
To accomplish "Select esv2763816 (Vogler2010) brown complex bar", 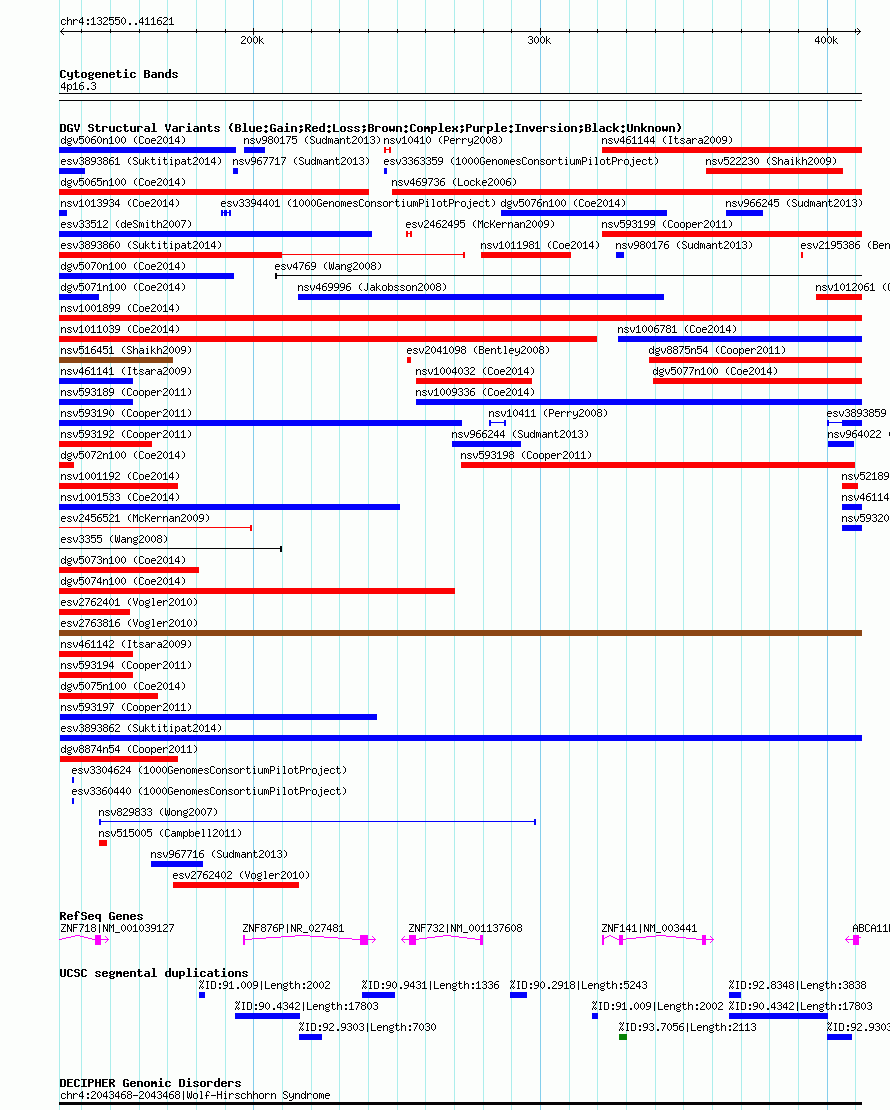I will click(x=460, y=633).
